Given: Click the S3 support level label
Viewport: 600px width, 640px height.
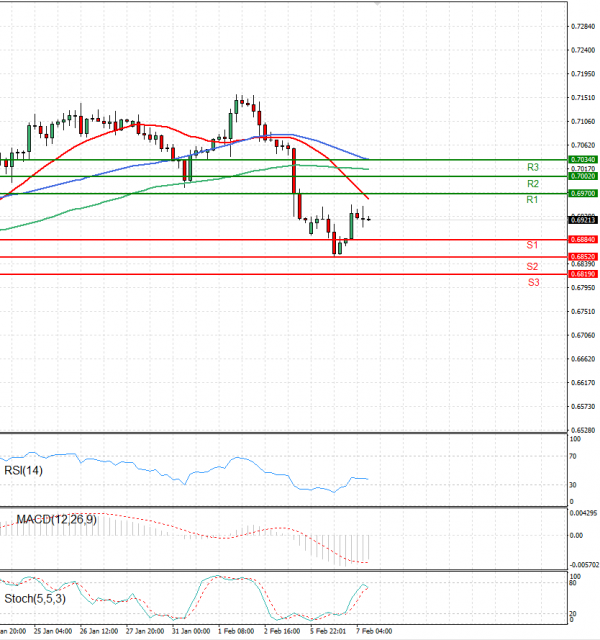Looking at the screenshot, I should click(x=533, y=283).
